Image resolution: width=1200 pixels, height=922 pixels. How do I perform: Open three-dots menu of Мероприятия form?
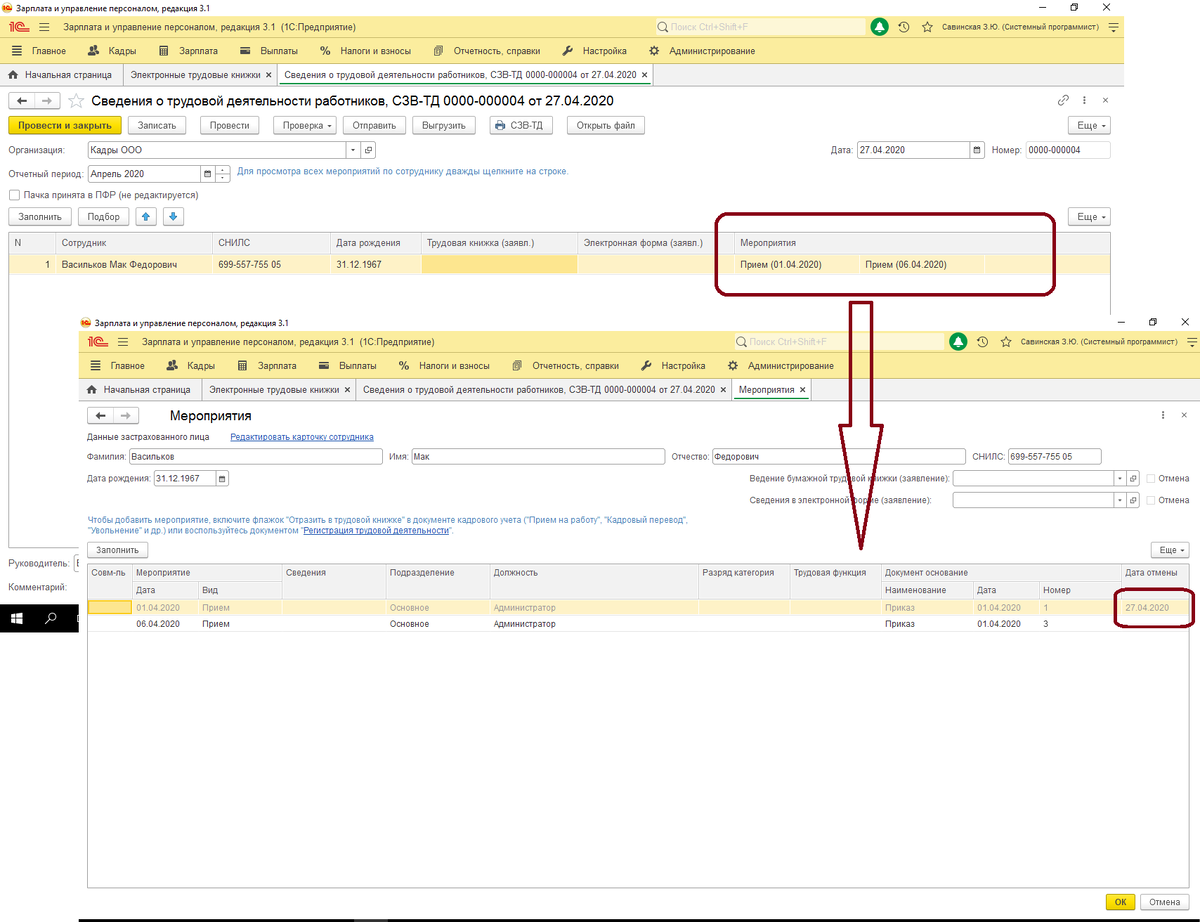1163,415
